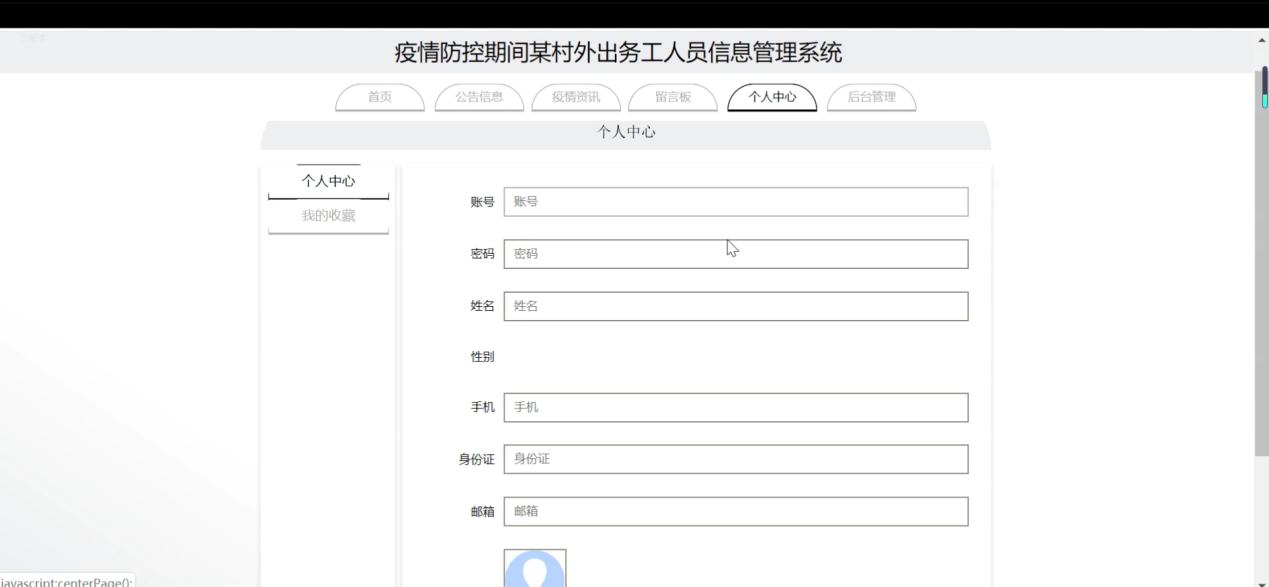Screen dimensions: 1269x587
Task: Go to the 留言板 tab
Action: pyautogui.click(x=673, y=97)
